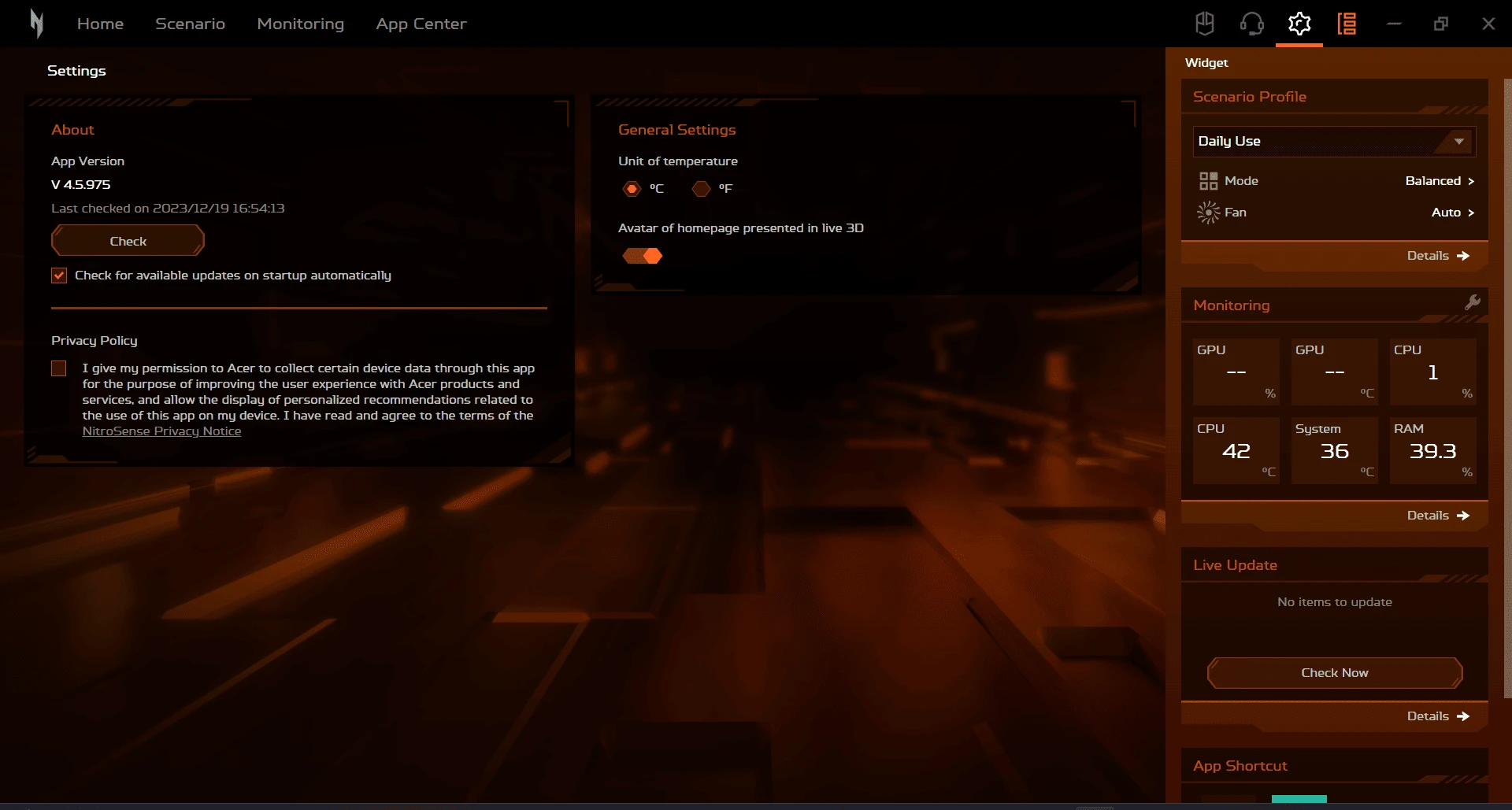Click the CPU usage percent tile
The height and width of the screenshot is (810, 1512).
click(1433, 372)
